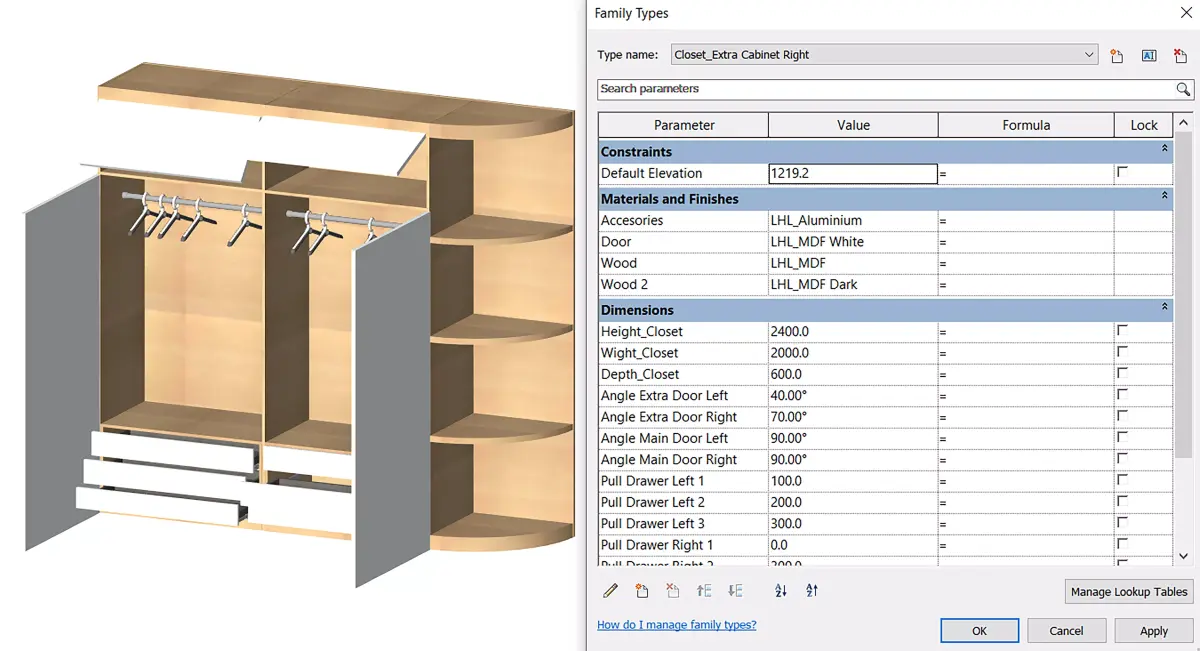Open the Manage Lookup Tables dialog
This screenshot has height=651, width=1200.
coord(1128,591)
